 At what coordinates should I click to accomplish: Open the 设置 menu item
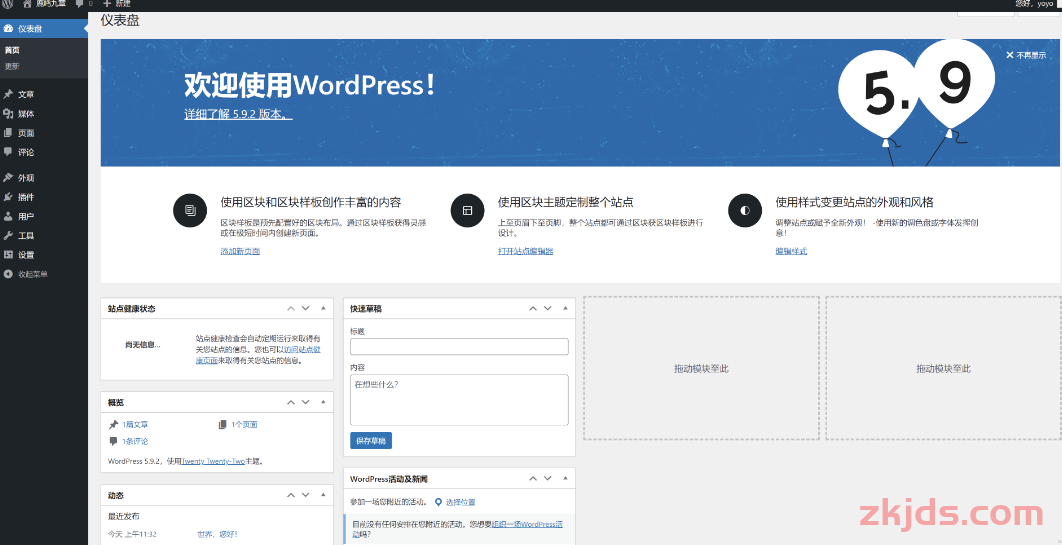coord(44,255)
